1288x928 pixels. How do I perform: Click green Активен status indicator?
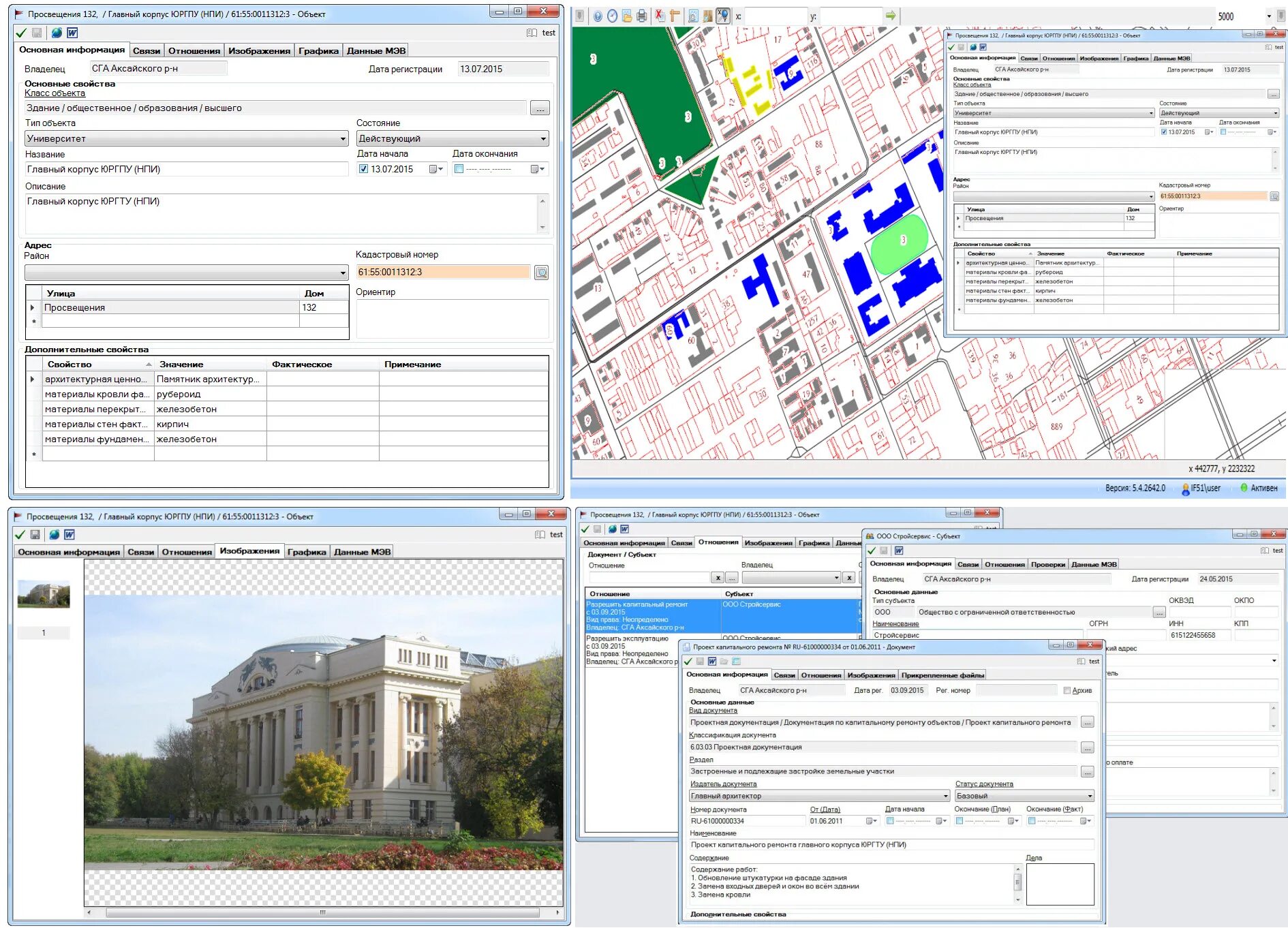click(1244, 488)
